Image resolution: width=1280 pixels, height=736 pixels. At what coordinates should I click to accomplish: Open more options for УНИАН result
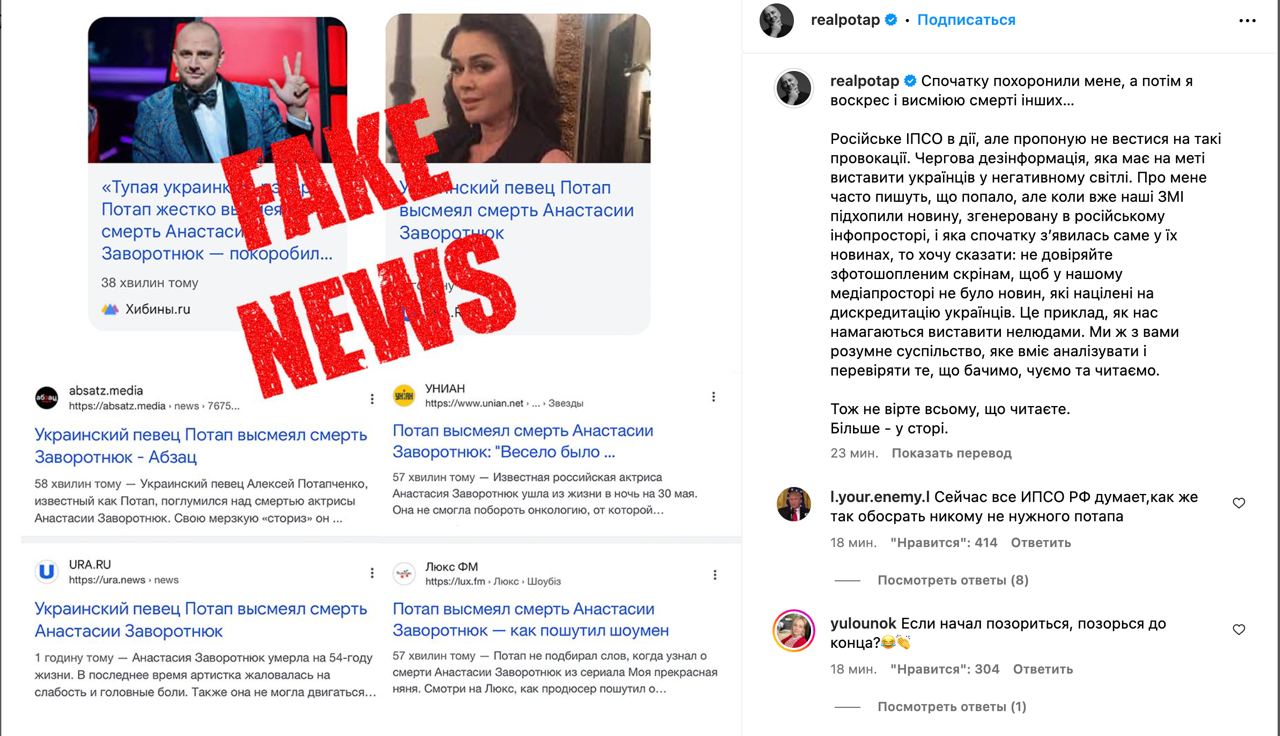714,397
